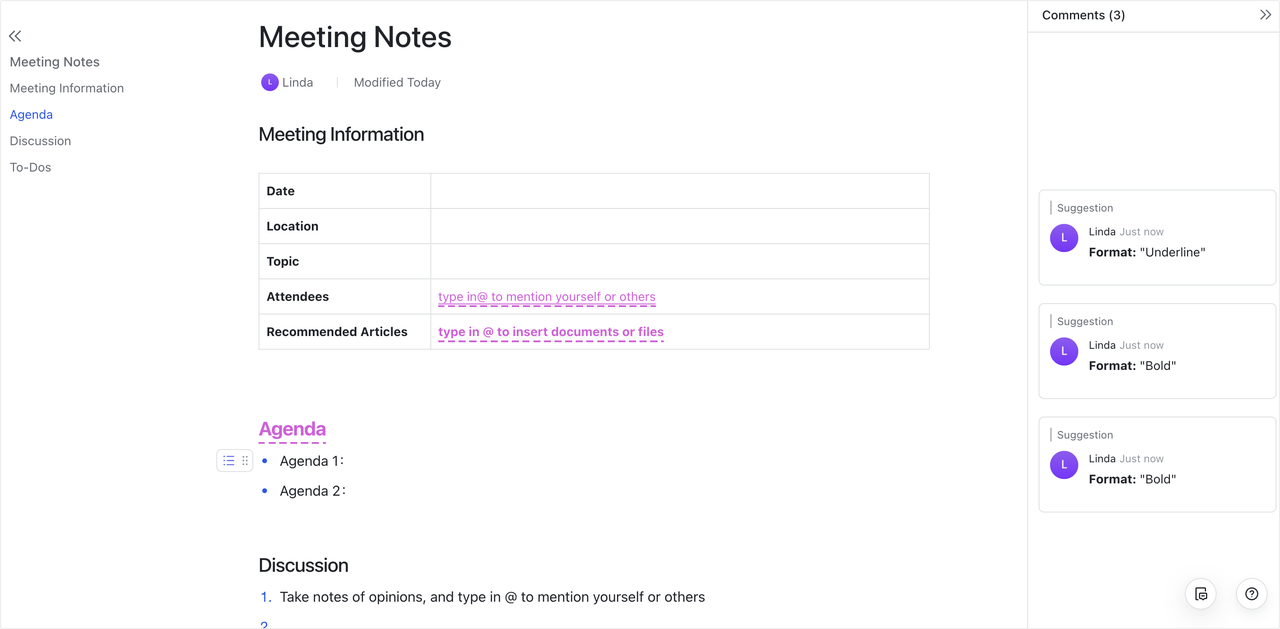Select Meeting Information in the outline sidebar

pos(66,88)
